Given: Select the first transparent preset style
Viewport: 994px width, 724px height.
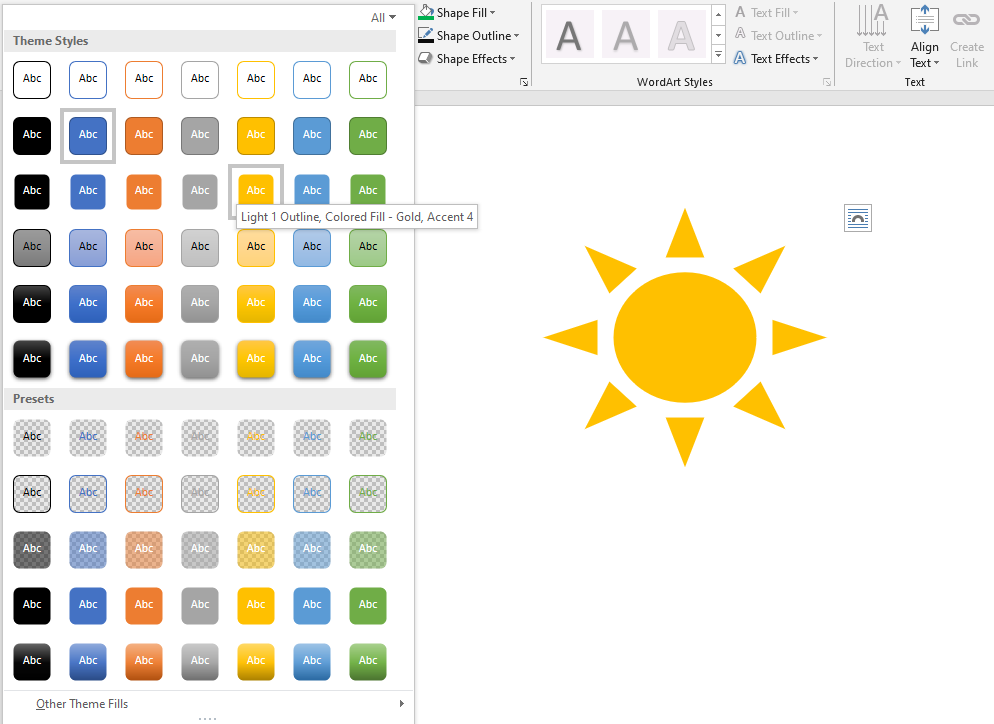Looking at the screenshot, I should pyautogui.click(x=31, y=437).
